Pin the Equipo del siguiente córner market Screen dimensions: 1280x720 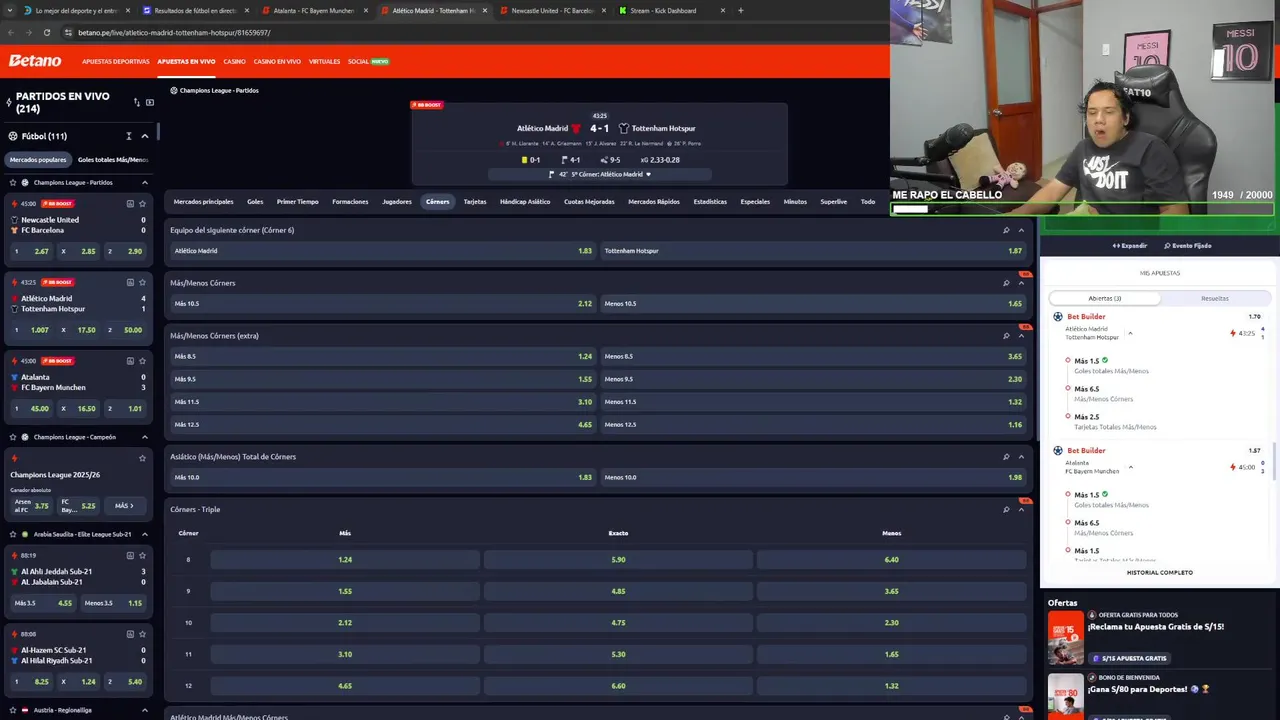click(x=1006, y=230)
